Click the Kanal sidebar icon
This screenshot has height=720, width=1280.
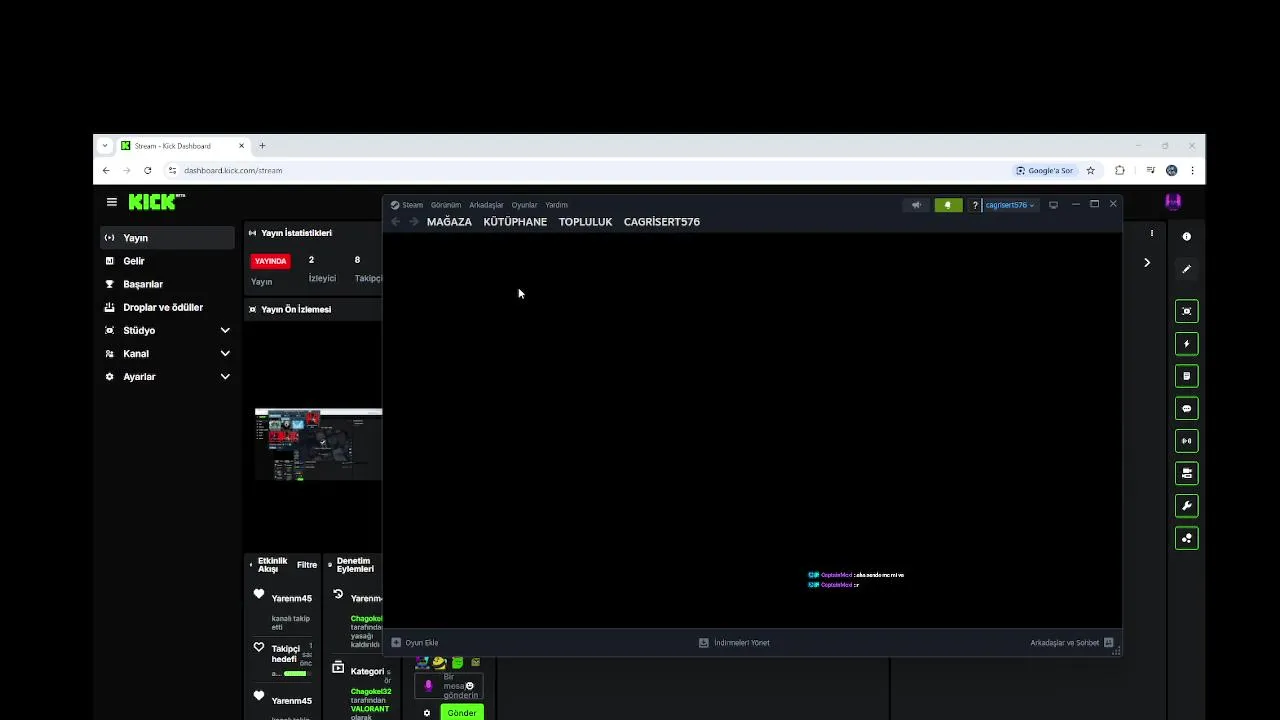110,353
